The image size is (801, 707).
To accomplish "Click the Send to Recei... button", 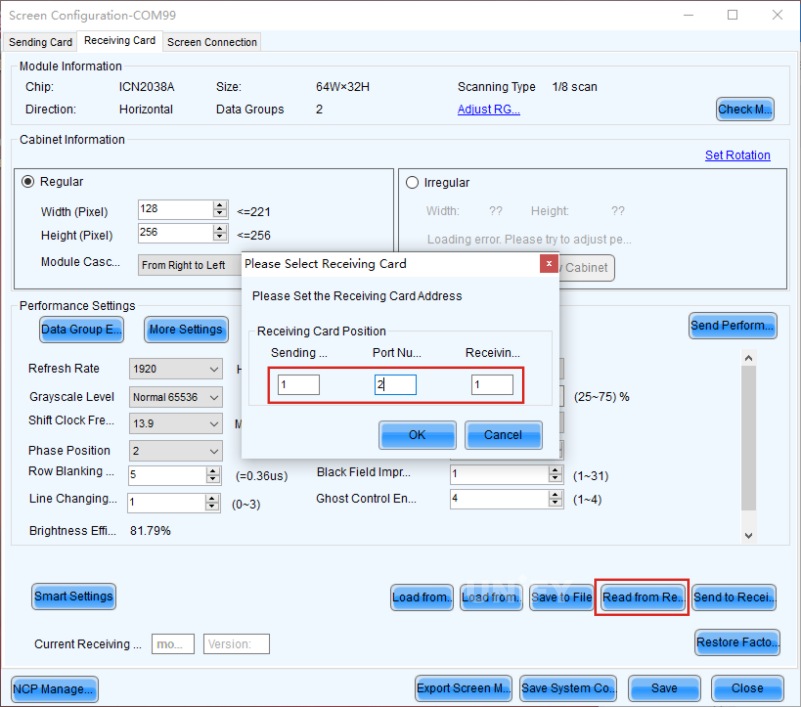I will point(734,597).
